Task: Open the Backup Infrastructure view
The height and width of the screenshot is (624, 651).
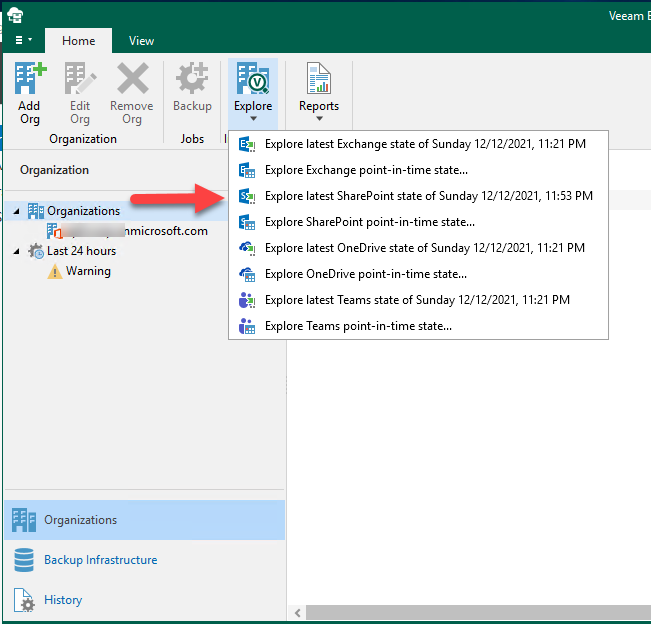Action: click(144, 560)
